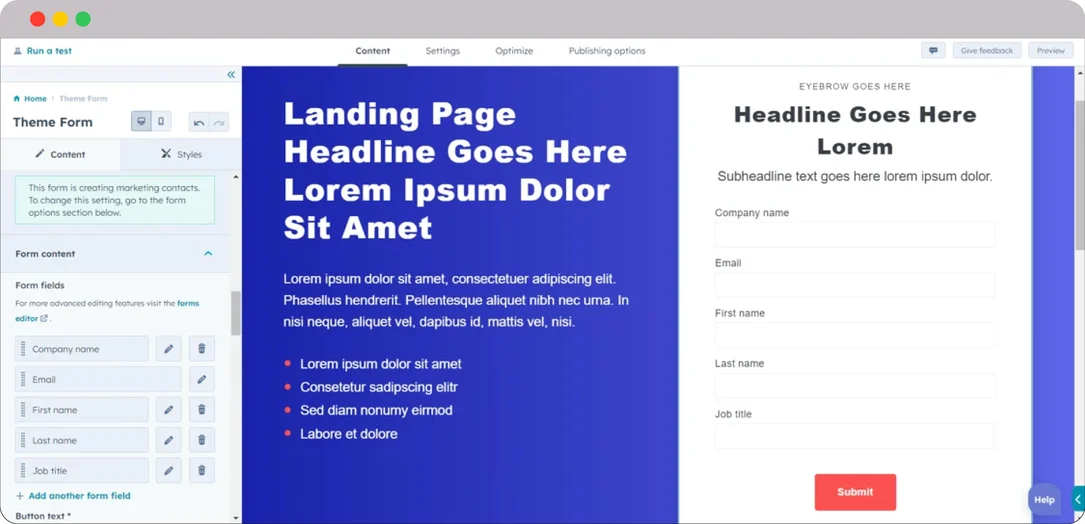Click Headline Goes Here Lorem heading
The image size is (1085, 524).
pos(855,130)
